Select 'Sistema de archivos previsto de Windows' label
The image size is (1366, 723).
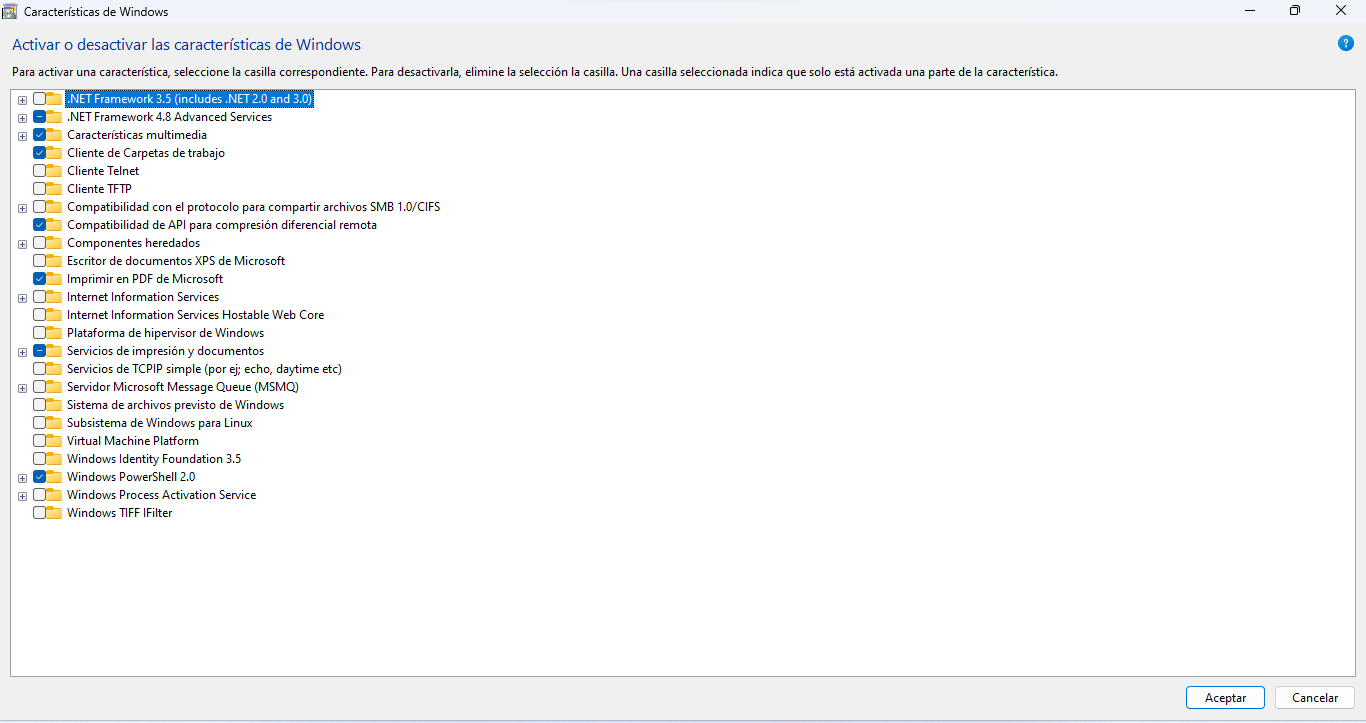[175, 405]
